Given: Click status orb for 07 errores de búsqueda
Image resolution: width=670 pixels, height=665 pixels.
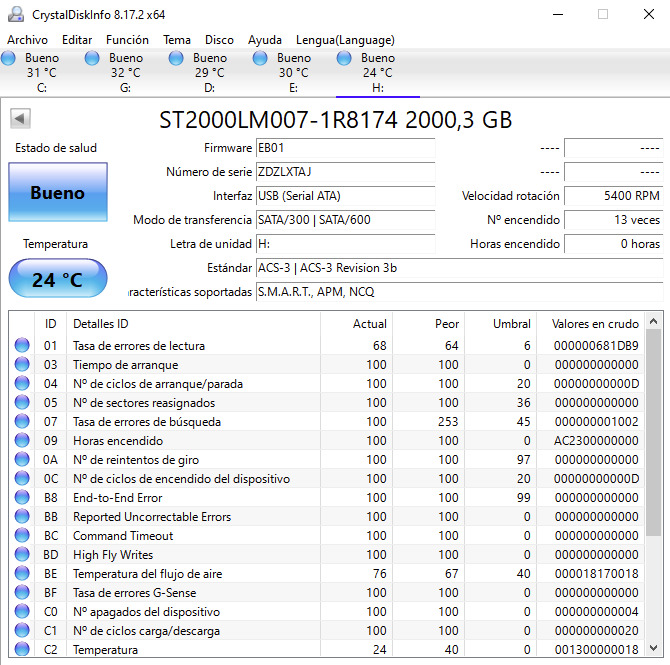Looking at the screenshot, I should (x=22, y=421).
